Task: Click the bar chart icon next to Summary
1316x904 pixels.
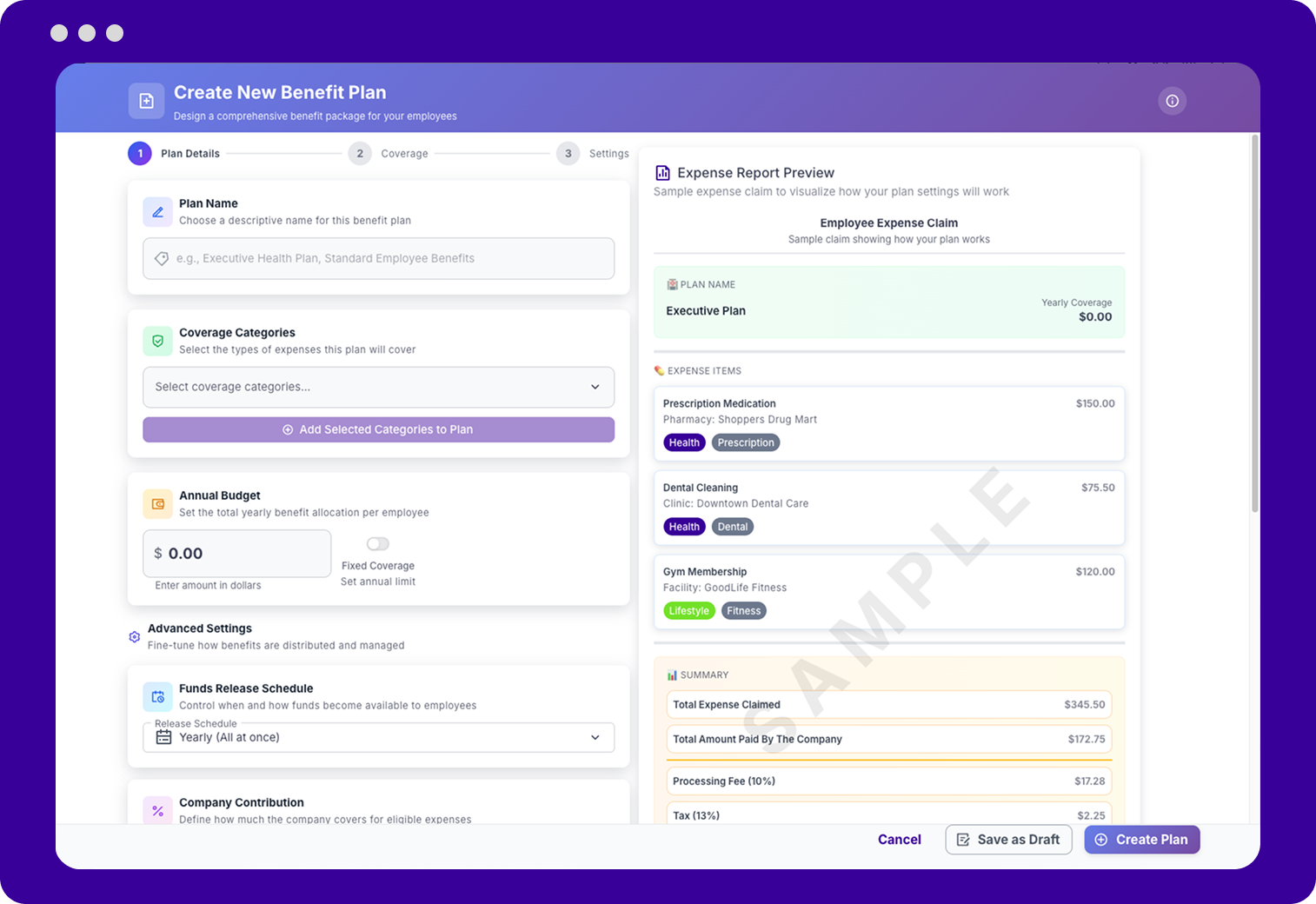Action: coord(670,675)
